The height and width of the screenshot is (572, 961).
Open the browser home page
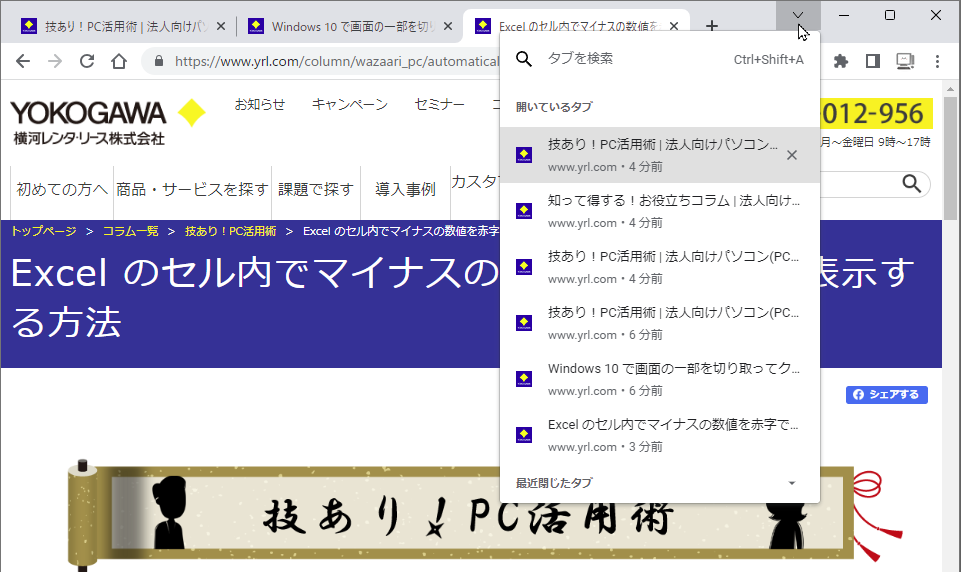119,61
